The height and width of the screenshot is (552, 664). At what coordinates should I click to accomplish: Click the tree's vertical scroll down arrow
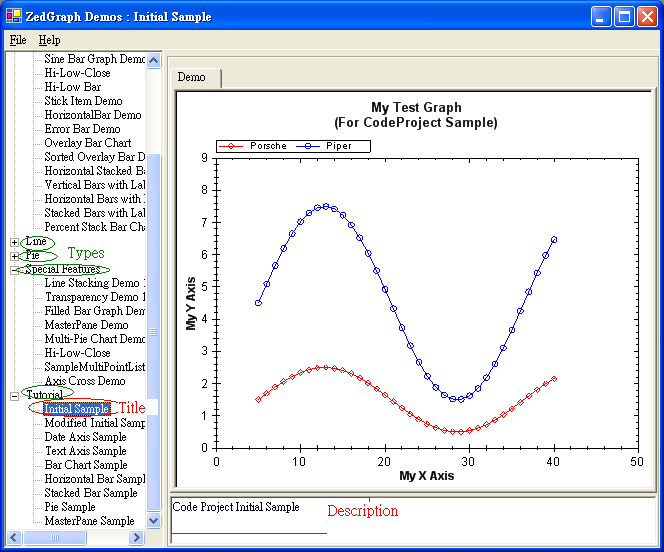click(x=153, y=520)
